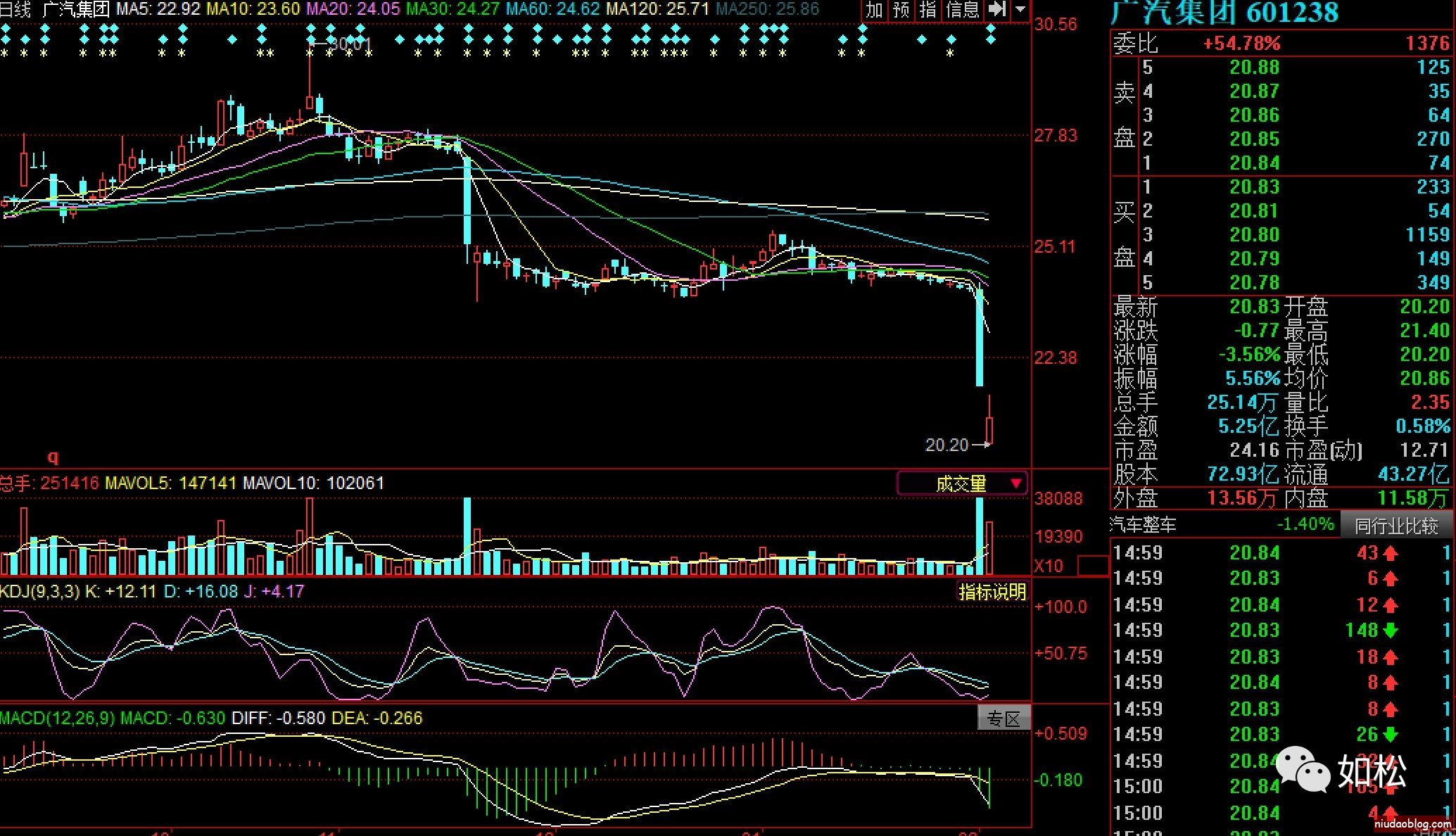This screenshot has width=1456, height=836.
Task: Click the 内盘 11.58万 value
Action: [1414, 498]
